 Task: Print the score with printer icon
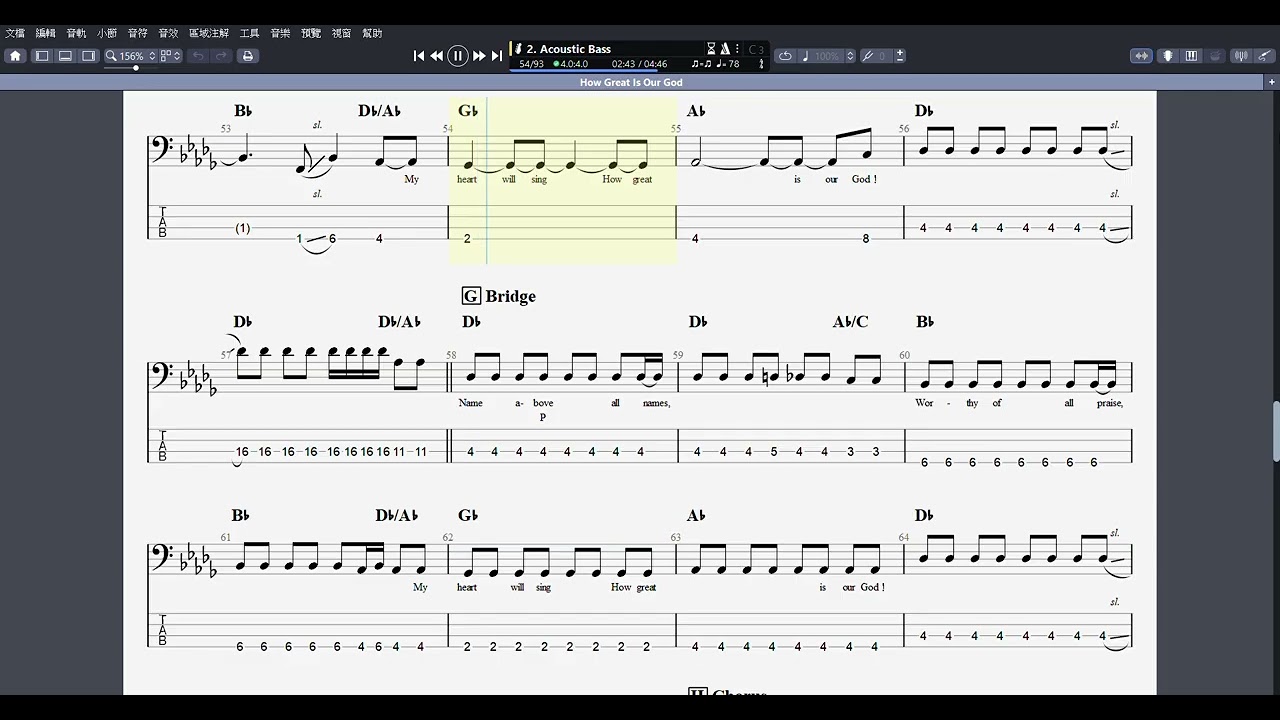point(248,56)
